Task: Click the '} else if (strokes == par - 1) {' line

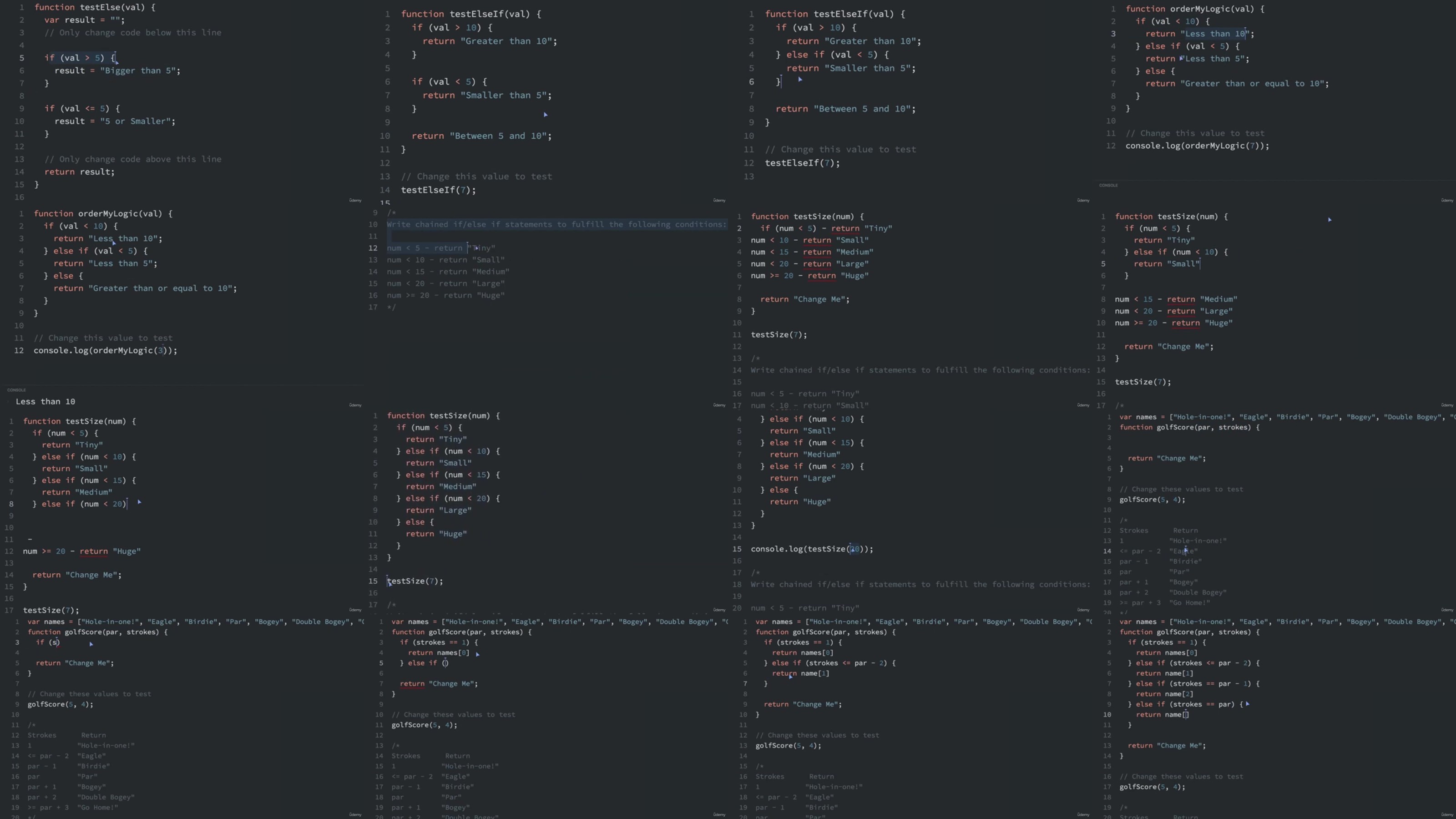Action: pyautogui.click(x=1194, y=683)
